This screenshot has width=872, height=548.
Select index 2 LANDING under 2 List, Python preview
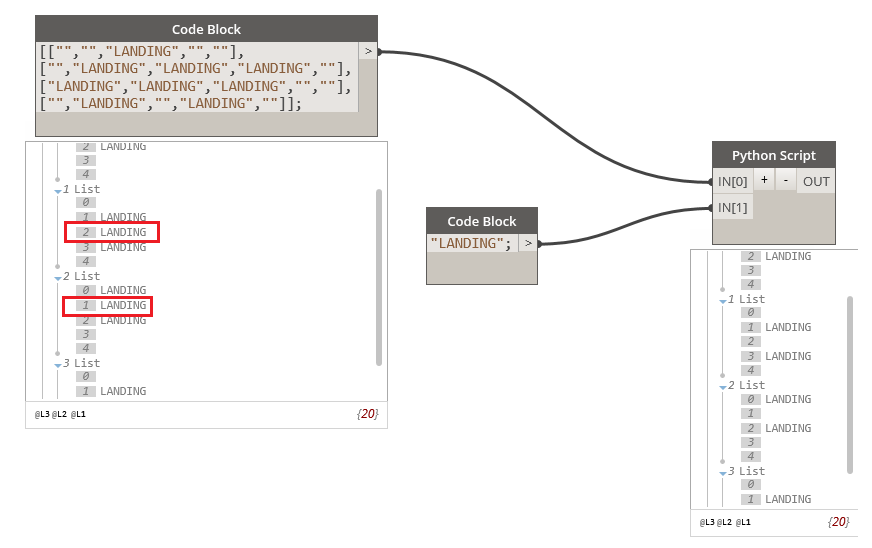[776, 428]
